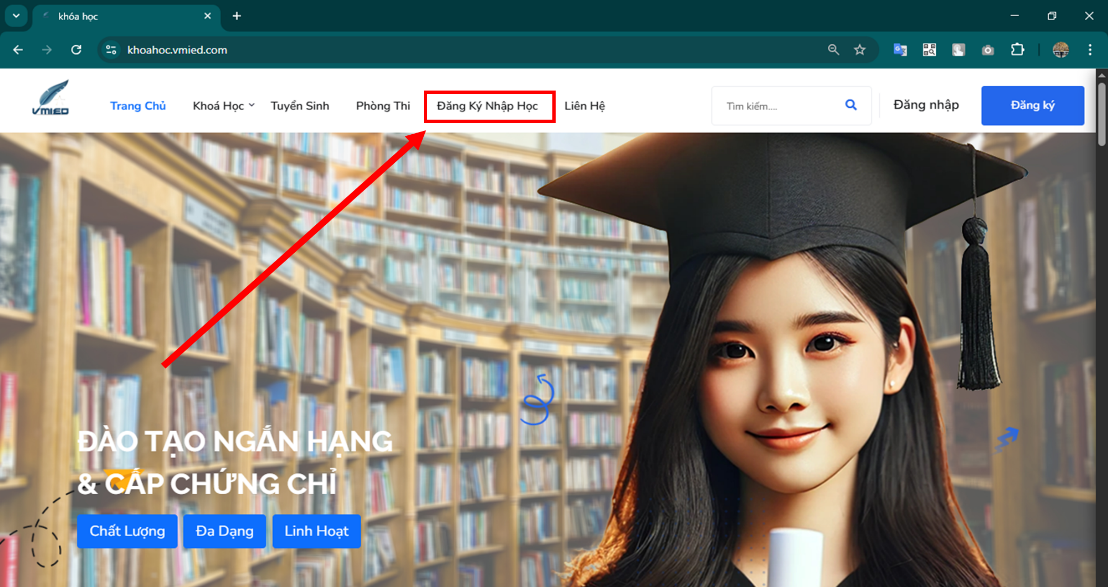Click the & CẤP CHỨNG CHỈ heading text
Image resolution: width=1108 pixels, height=587 pixels.
tap(207, 485)
